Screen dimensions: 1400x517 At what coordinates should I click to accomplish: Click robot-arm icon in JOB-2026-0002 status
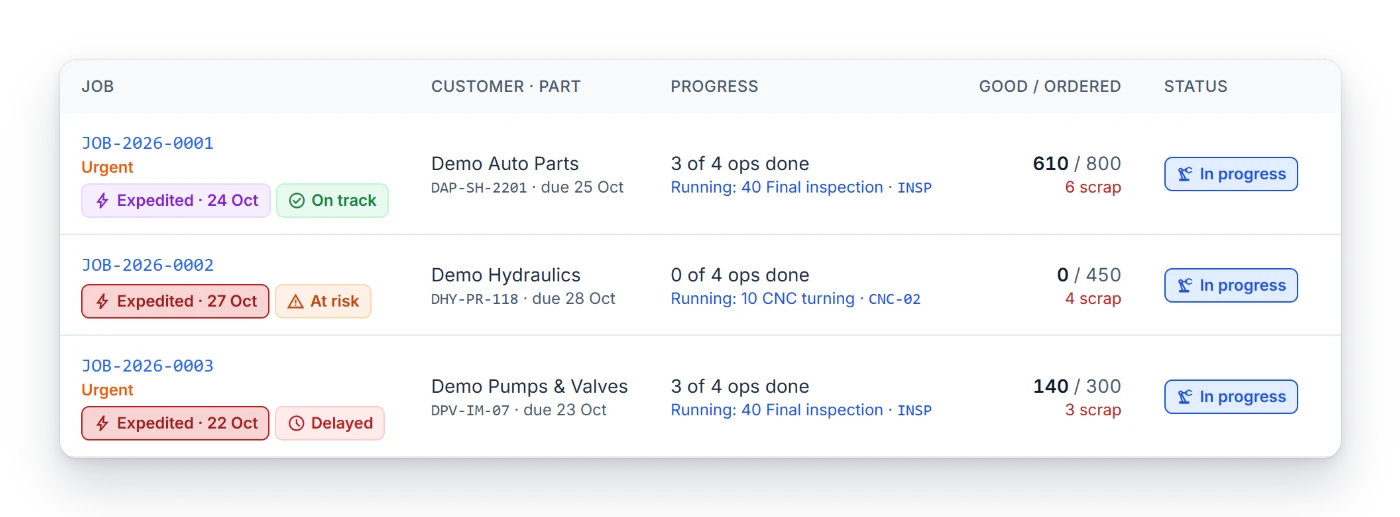coord(1185,286)
